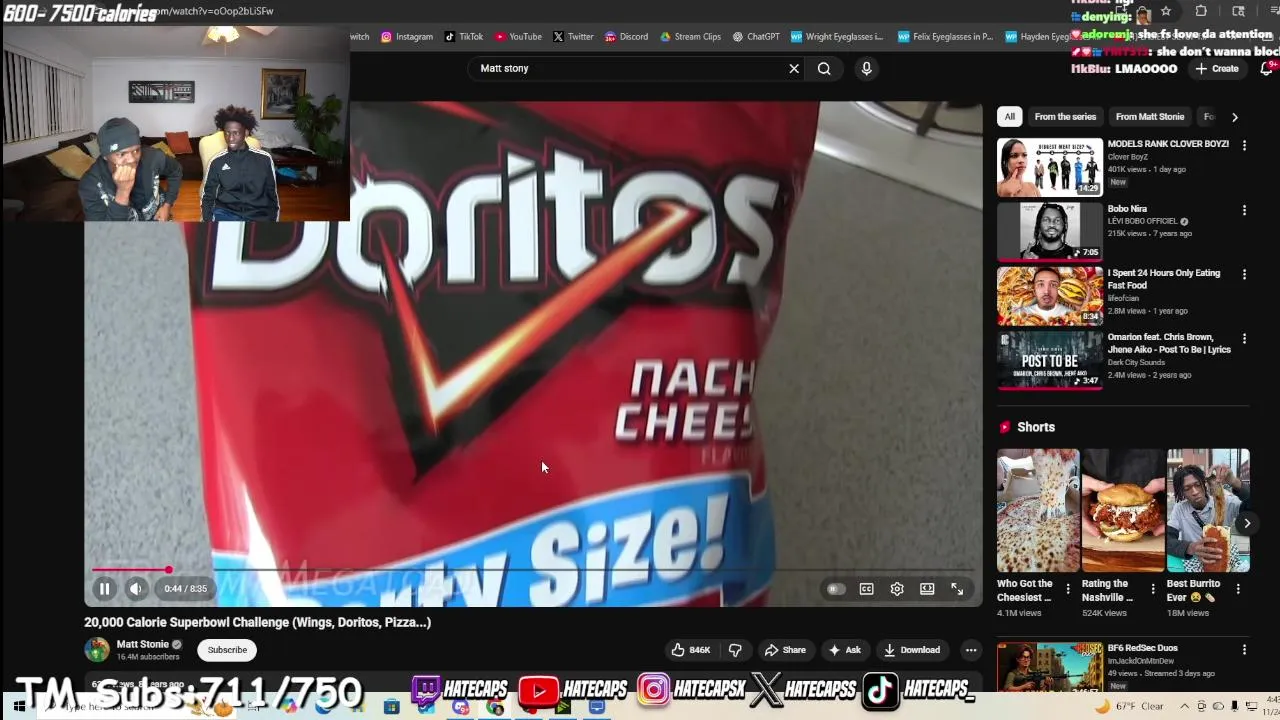Screen dimensions: 1280x720
Task: Open the 'Who Got the Cheesiest' pizza short
Action: pos(1038,510)
